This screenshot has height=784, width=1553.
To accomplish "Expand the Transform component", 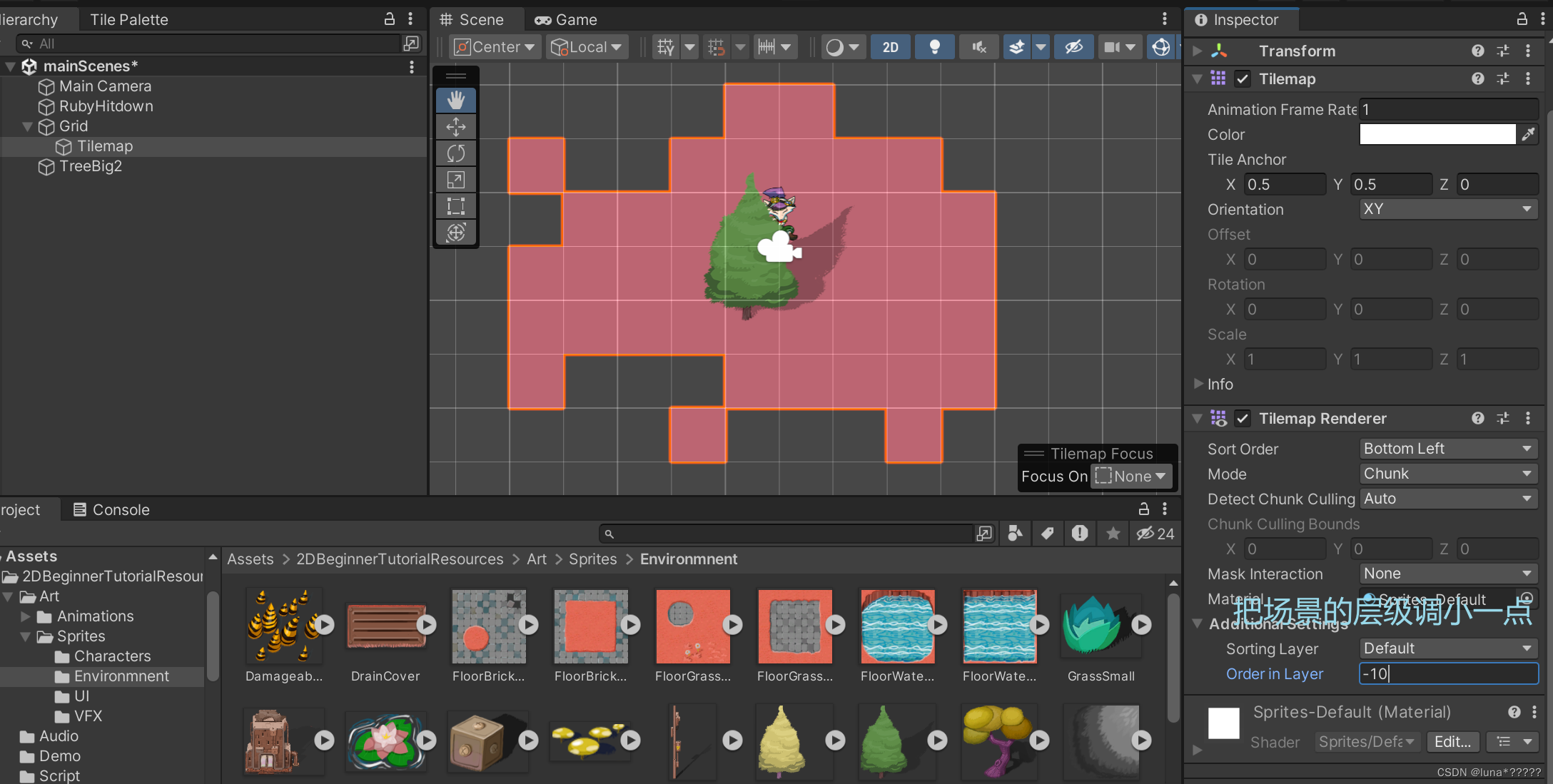I will pos(1198,51).
